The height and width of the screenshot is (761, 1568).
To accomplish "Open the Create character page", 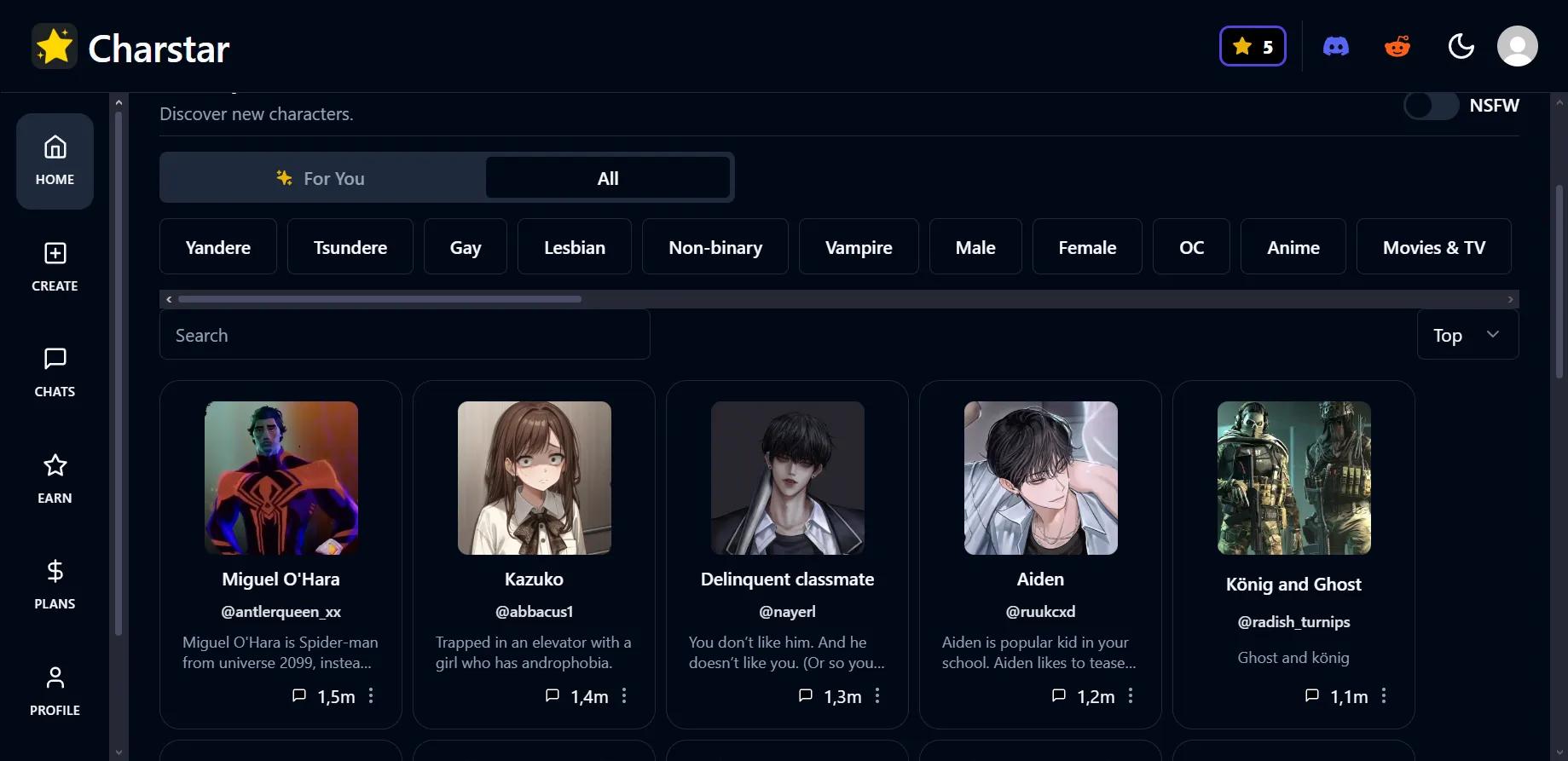I will click(x=55, y=267).
